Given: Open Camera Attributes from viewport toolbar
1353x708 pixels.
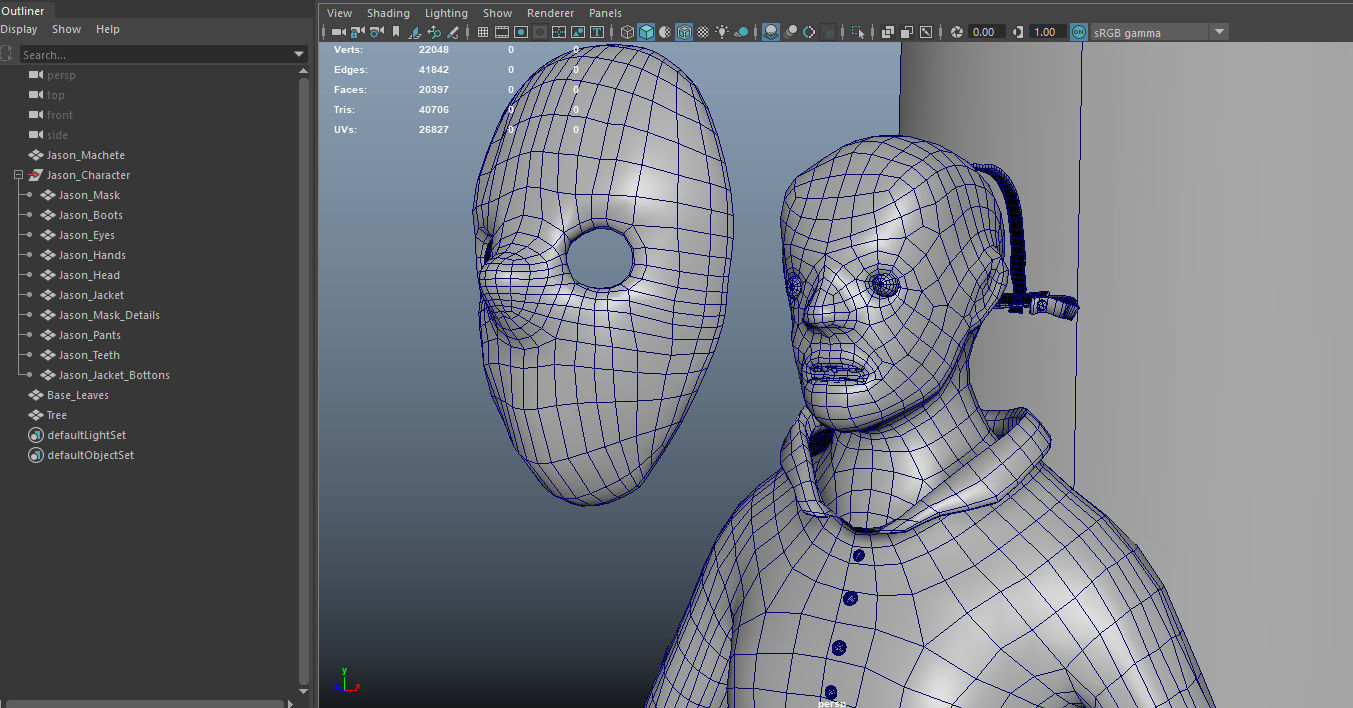Looking at the screenshot, I should pos(377,32).
